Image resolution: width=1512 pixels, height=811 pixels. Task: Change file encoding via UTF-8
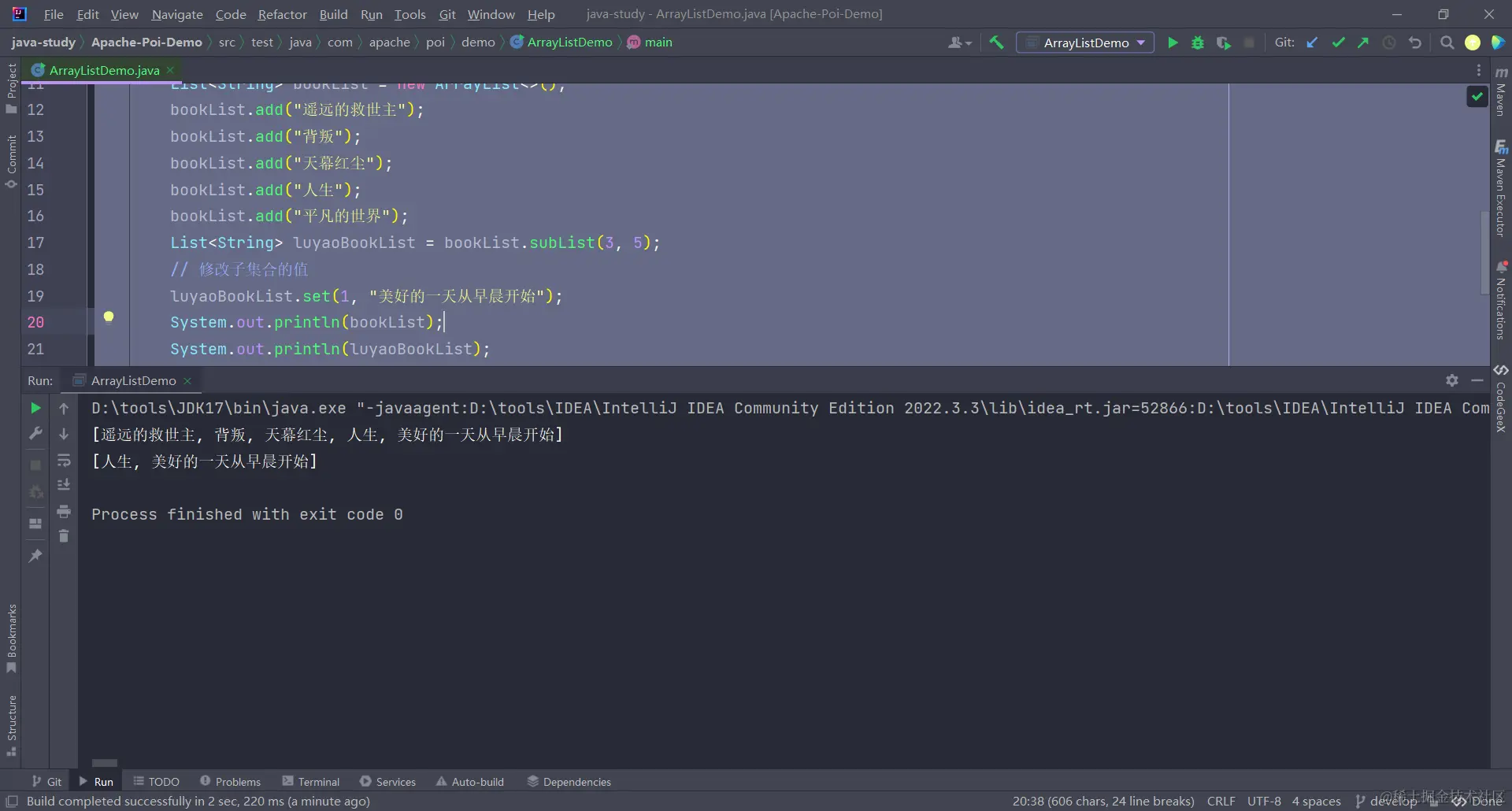(x=1264, y=801)
